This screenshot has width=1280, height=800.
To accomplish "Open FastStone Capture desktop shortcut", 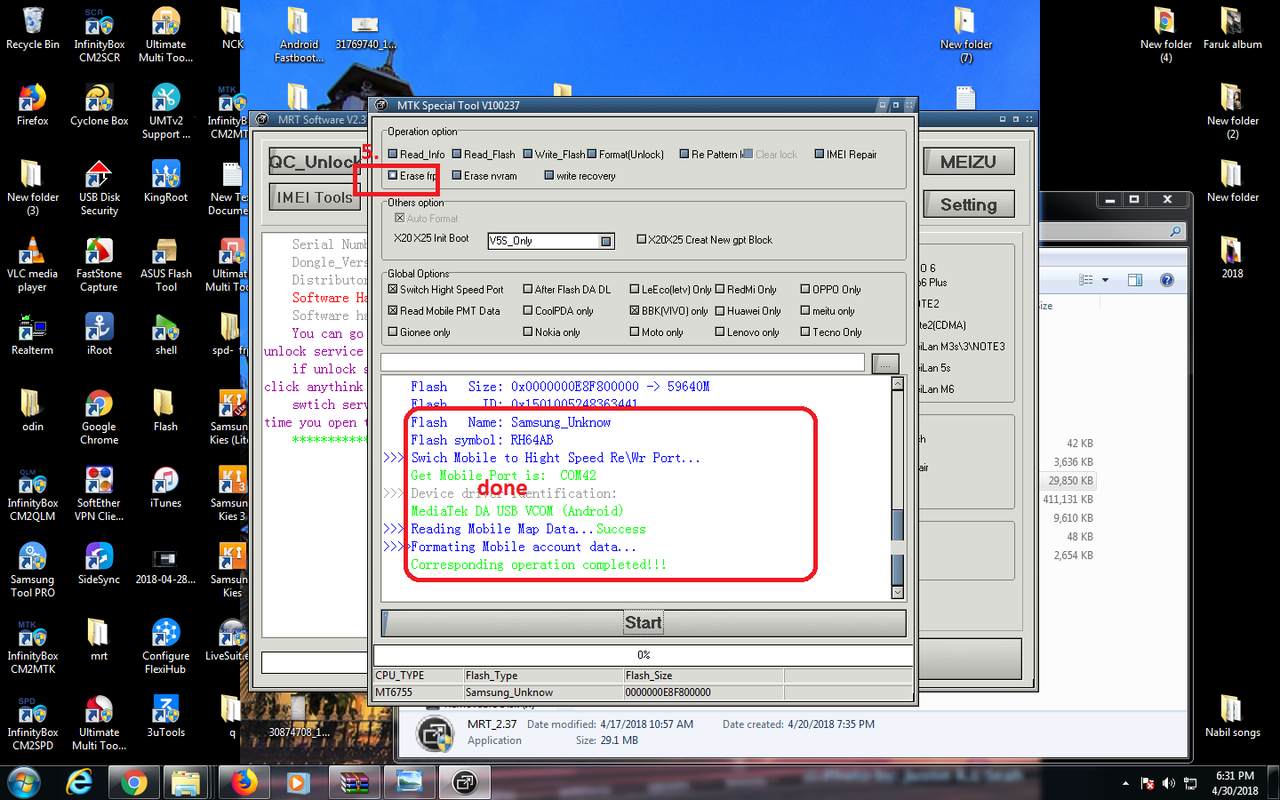I will [99, 264].
